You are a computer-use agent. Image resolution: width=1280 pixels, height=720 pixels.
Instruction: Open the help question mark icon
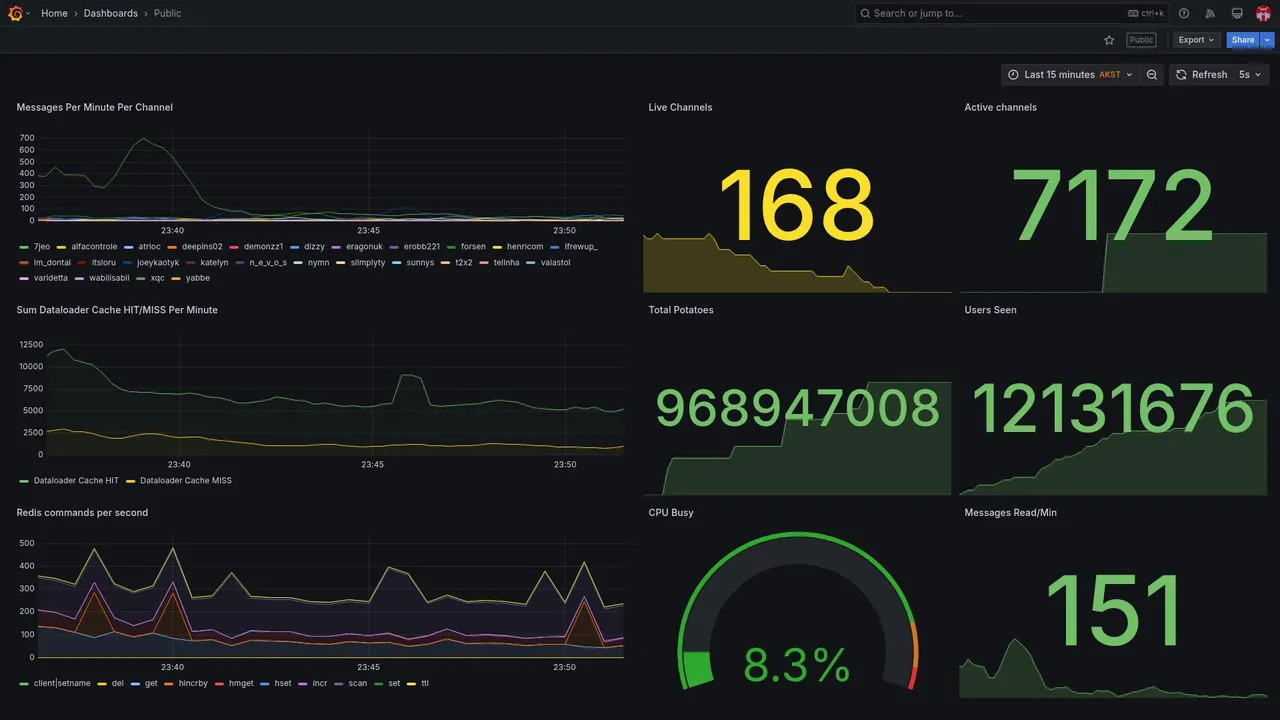pos(1184,13)
